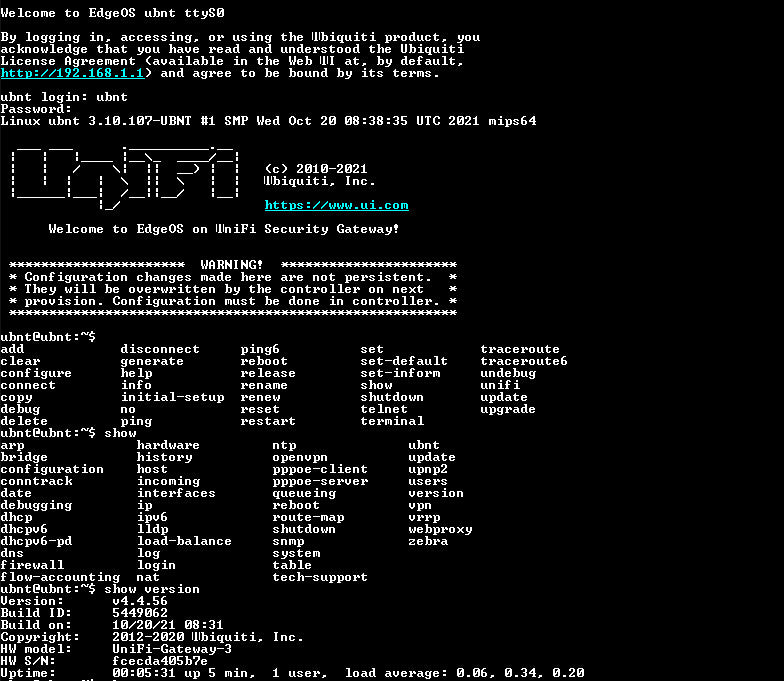The image size is (784, 681).
Task: Click the 'flow-accounting' show option
Action: click(x=60, y=578)
